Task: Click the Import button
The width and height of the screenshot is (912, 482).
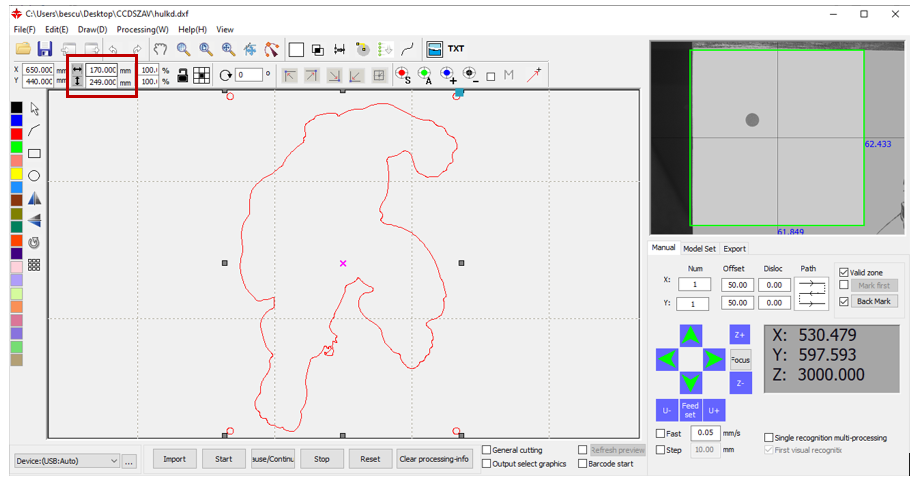Action: pyautogui.click(x=174, y=459)
